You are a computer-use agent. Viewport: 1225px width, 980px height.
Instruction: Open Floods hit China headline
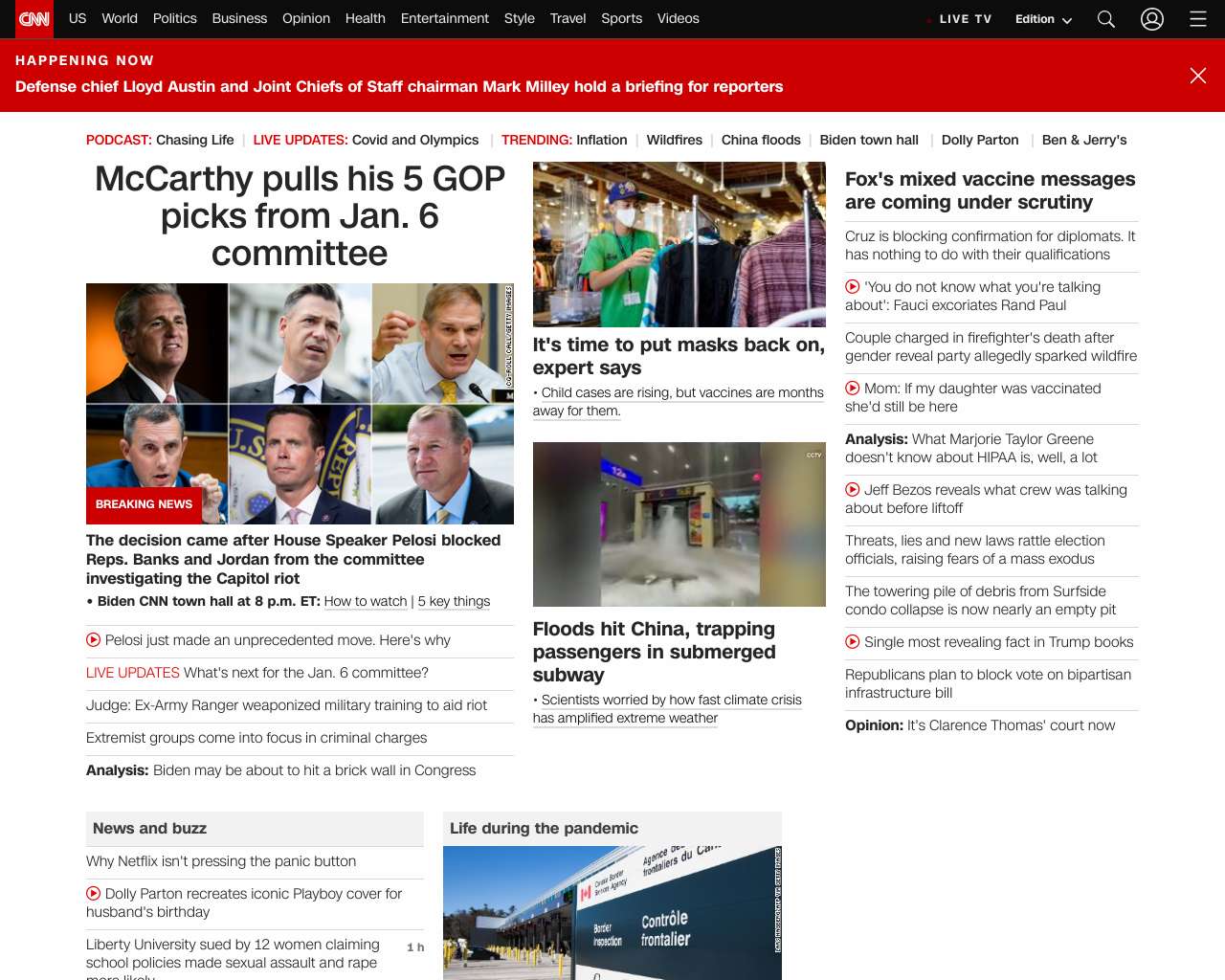pyautogui.click(x=655, y=652)
